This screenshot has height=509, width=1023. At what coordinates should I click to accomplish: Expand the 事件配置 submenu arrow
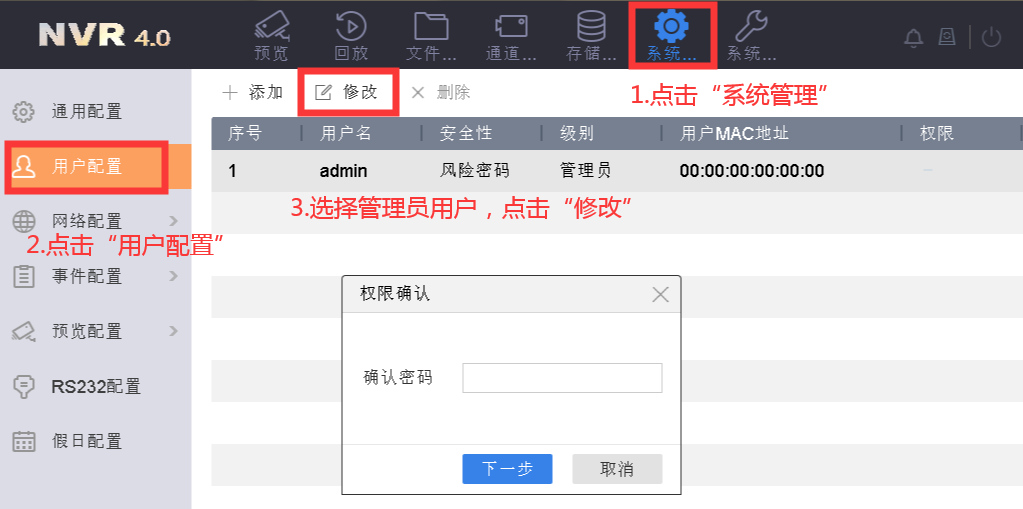tap(174, 275)
